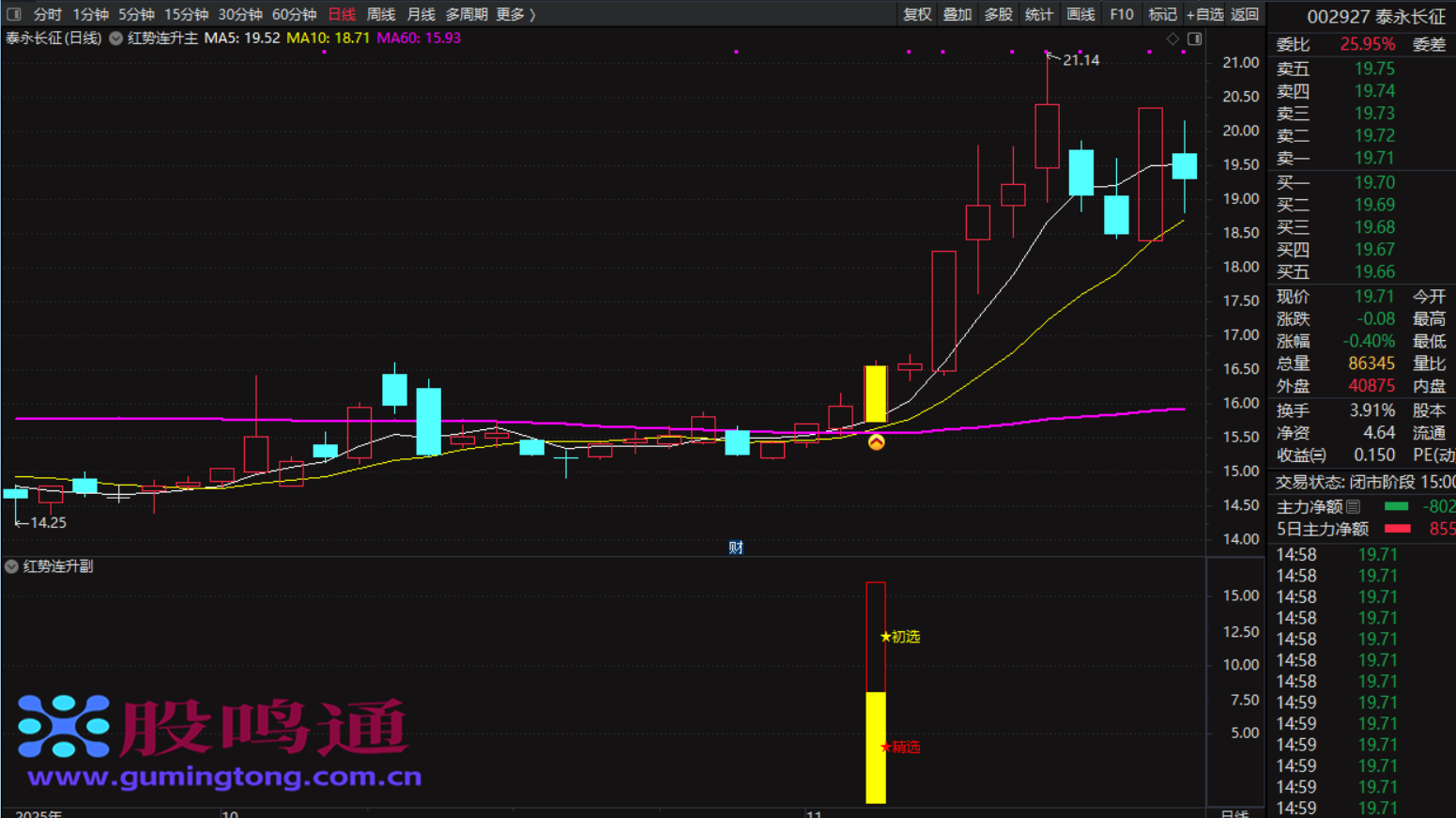The image size is (1456, 818).
Task: Open the 画线 drawing tools
Action: 1081,14
